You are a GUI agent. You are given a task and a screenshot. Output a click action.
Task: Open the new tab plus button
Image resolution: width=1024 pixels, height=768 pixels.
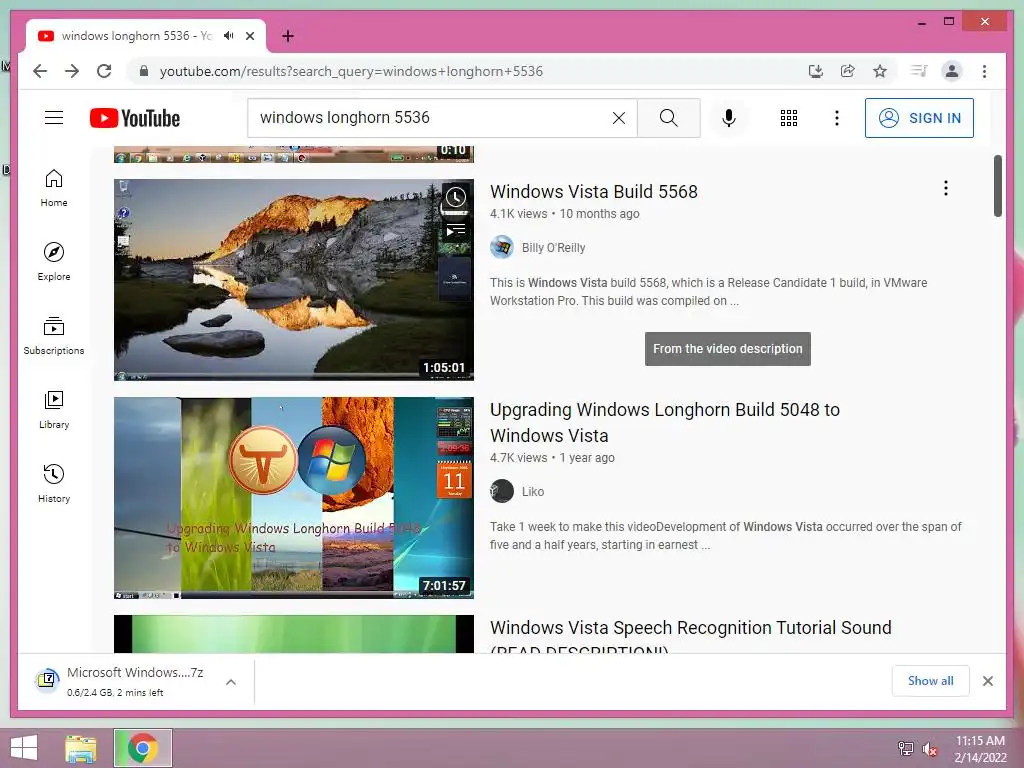tap(288, 36)
